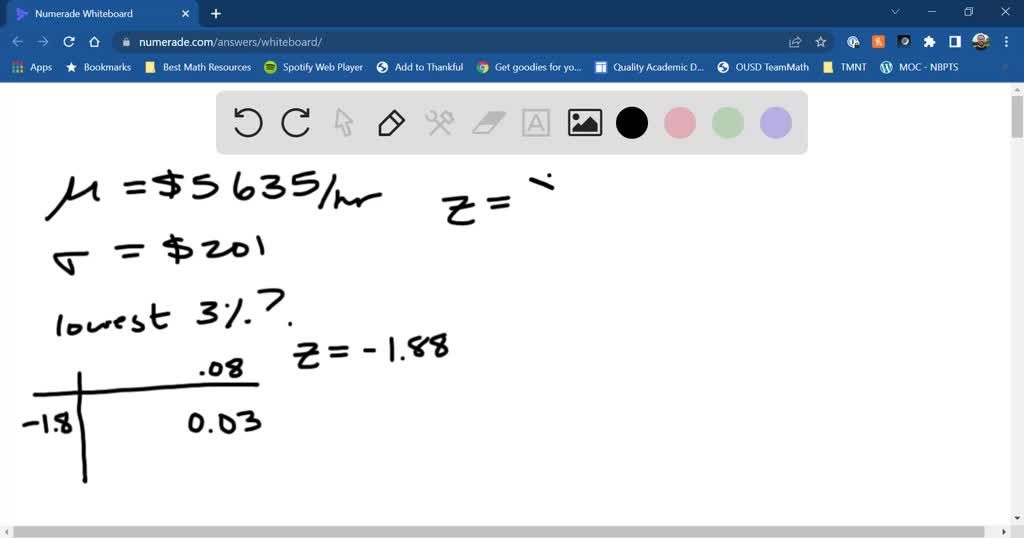The height and width of the screenshot is (538, 1024).
Task: Open a new browser tab
Action: 216,14
